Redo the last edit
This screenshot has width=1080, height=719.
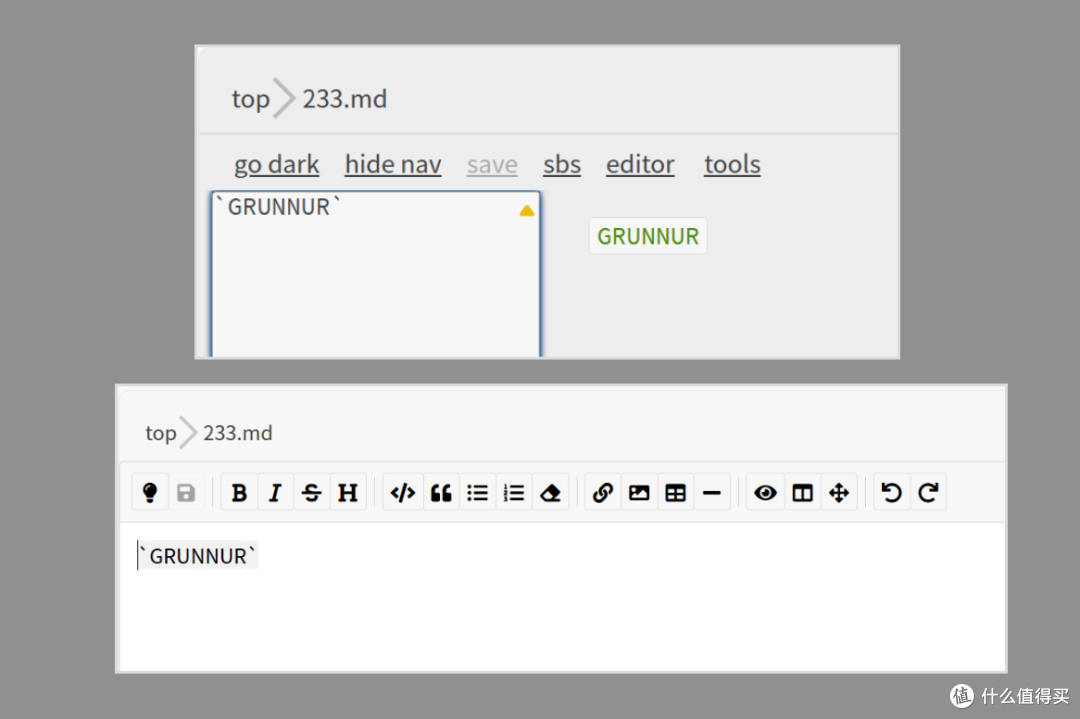928,492
